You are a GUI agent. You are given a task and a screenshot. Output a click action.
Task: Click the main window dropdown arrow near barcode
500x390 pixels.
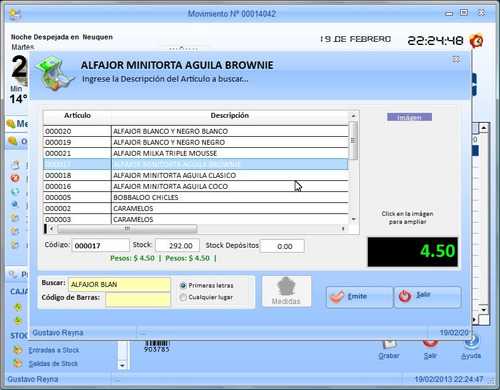click(122, 366)
